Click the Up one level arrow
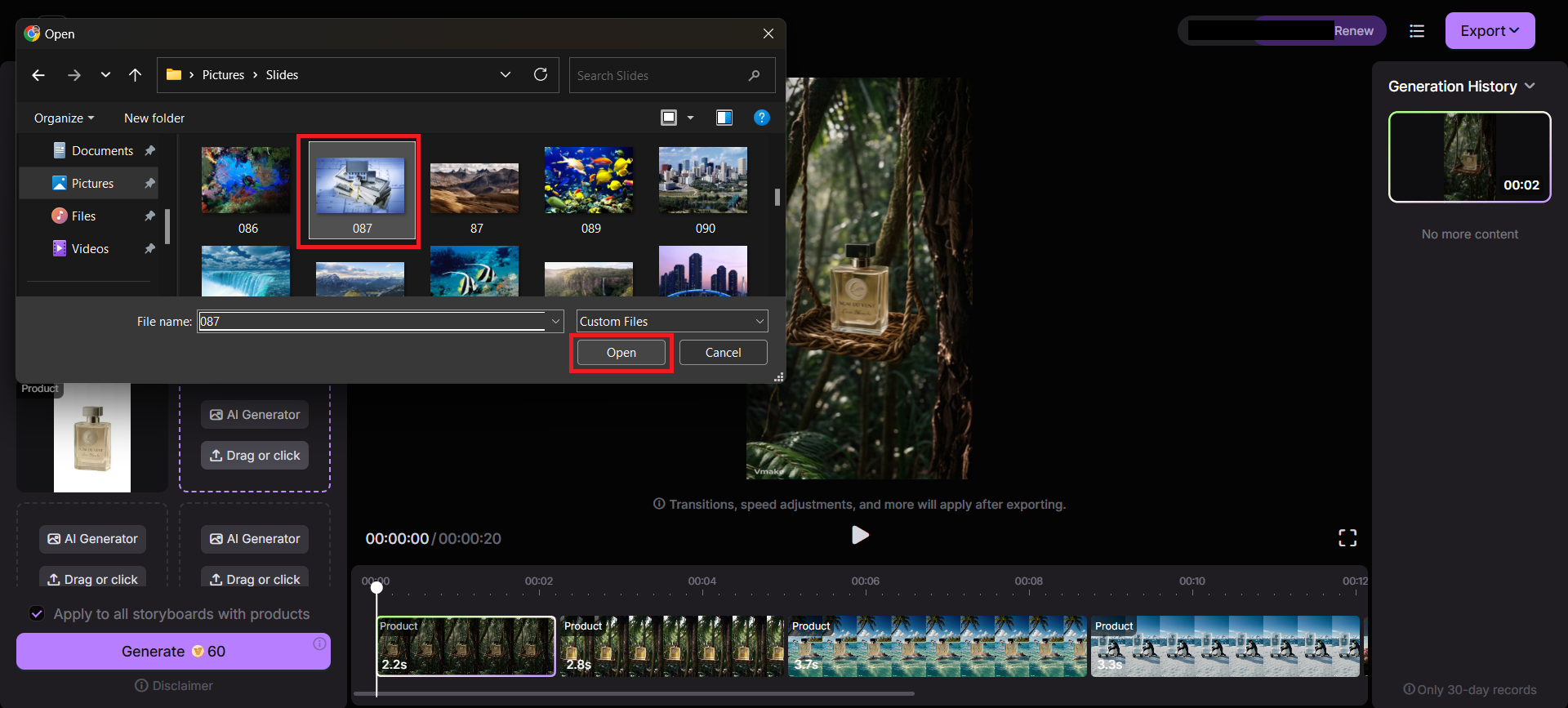This screenshot has width=1568, height=708. (x=136, y=75)
